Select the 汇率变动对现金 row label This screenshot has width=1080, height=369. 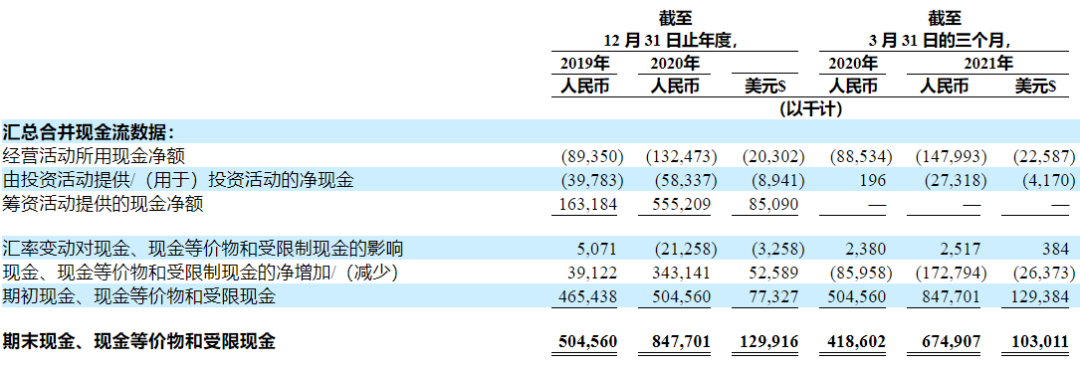[202, 248]
